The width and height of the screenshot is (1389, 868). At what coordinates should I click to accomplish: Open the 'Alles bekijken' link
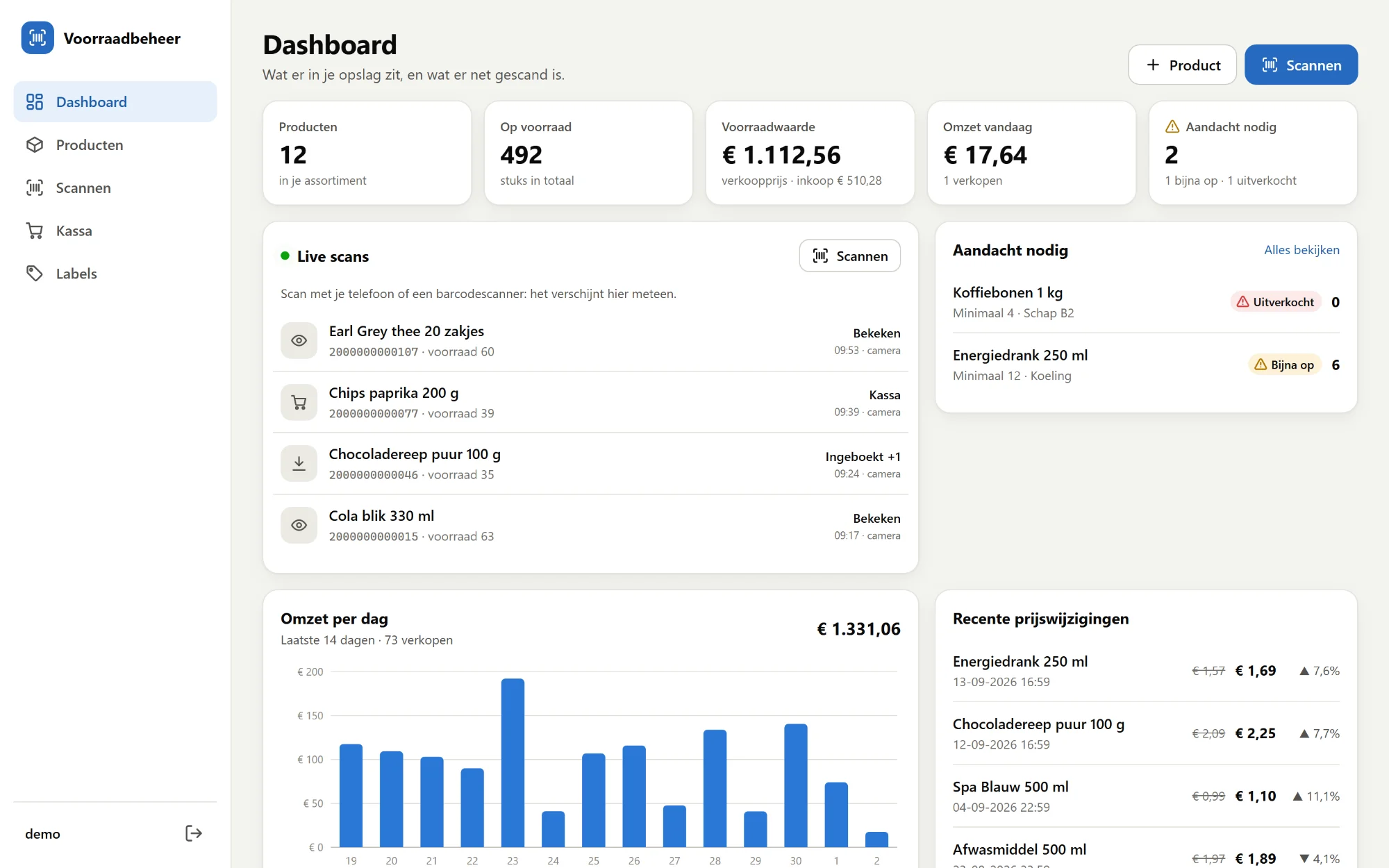pyautogui.click(x=1301, y=250)
